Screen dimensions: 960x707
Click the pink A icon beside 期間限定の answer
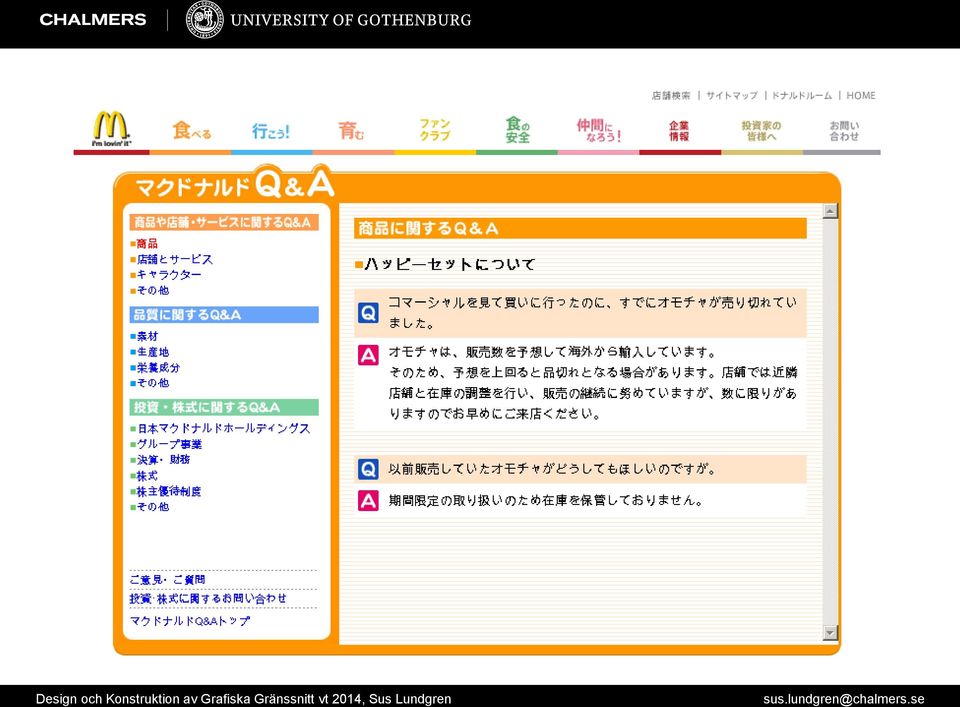[368, 501]
